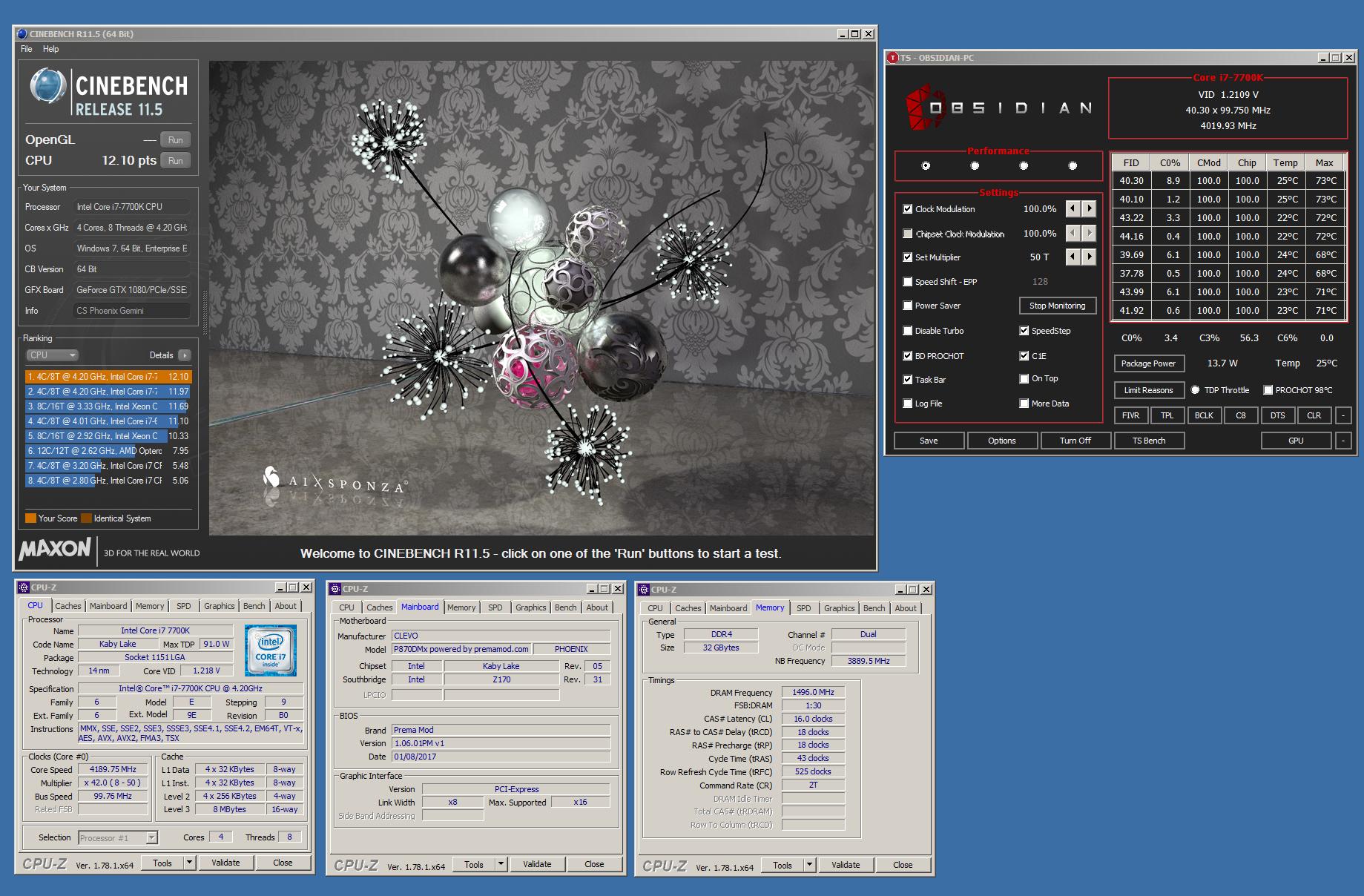This screenshot has height=896, width=1364.
Task: Select the first Performance radio button
Action: (x=926, y=165)
